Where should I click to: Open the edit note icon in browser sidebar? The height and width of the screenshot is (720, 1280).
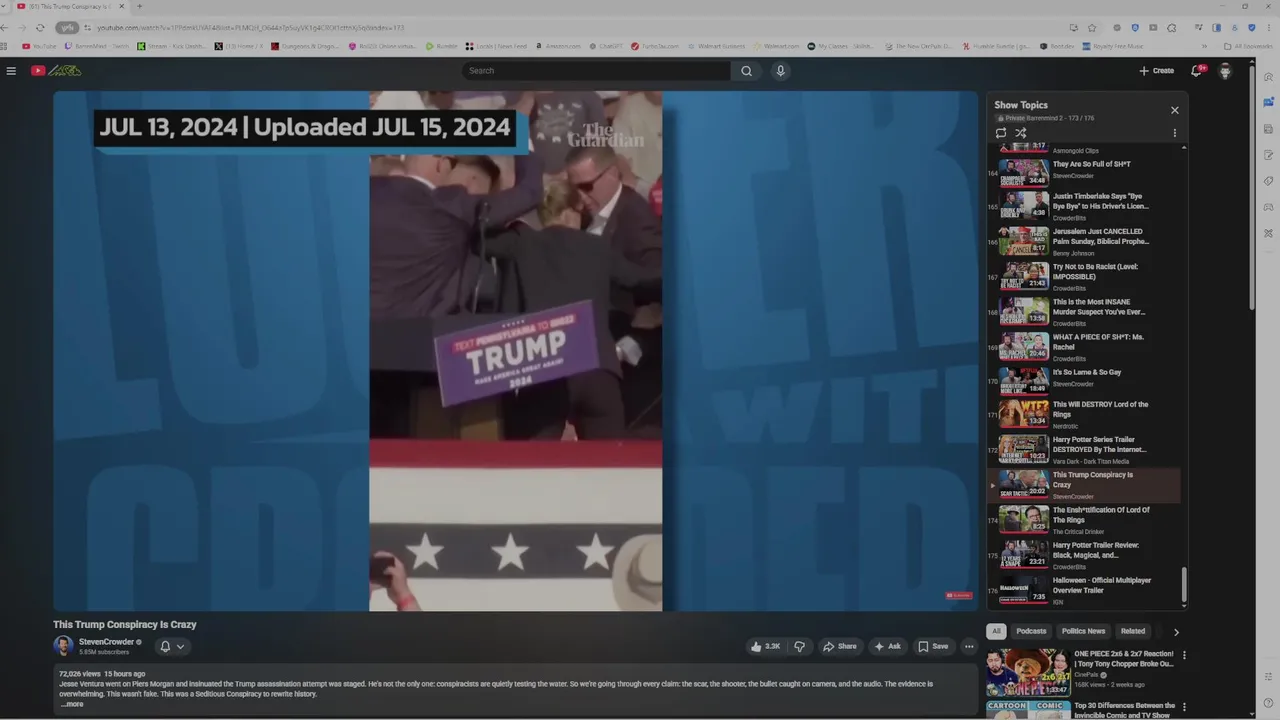coord(1268,155)
